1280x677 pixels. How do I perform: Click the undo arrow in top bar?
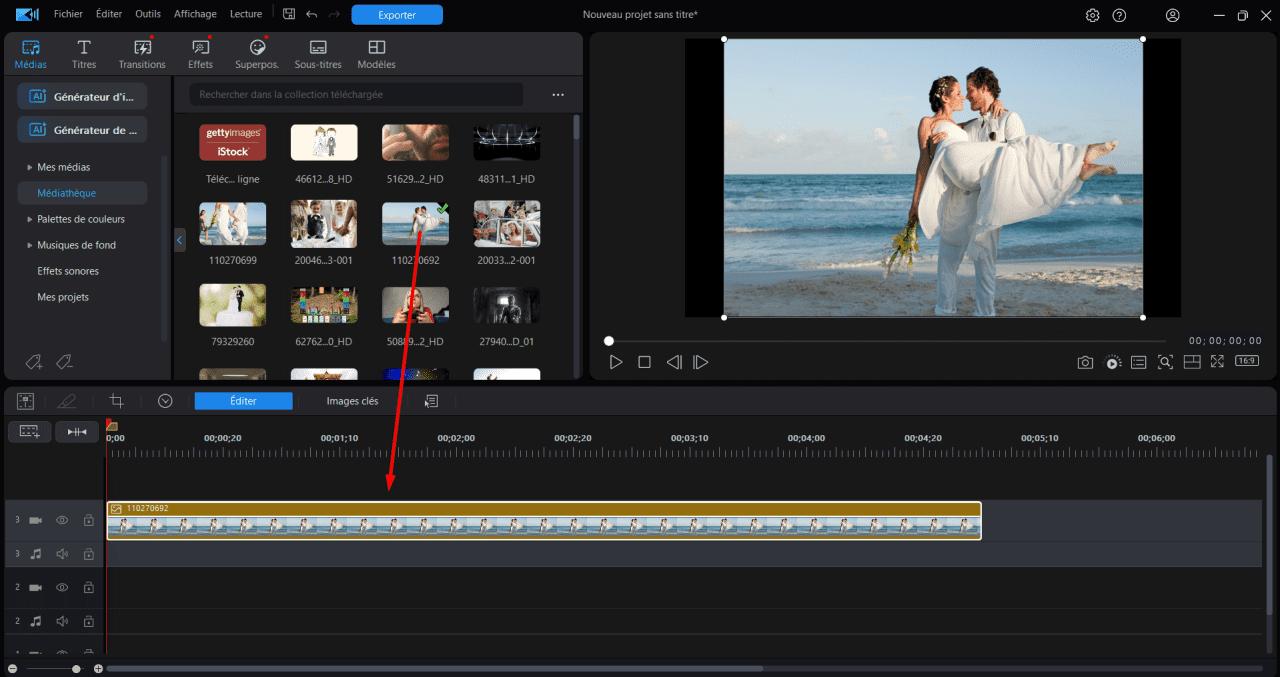click(312, 14)
